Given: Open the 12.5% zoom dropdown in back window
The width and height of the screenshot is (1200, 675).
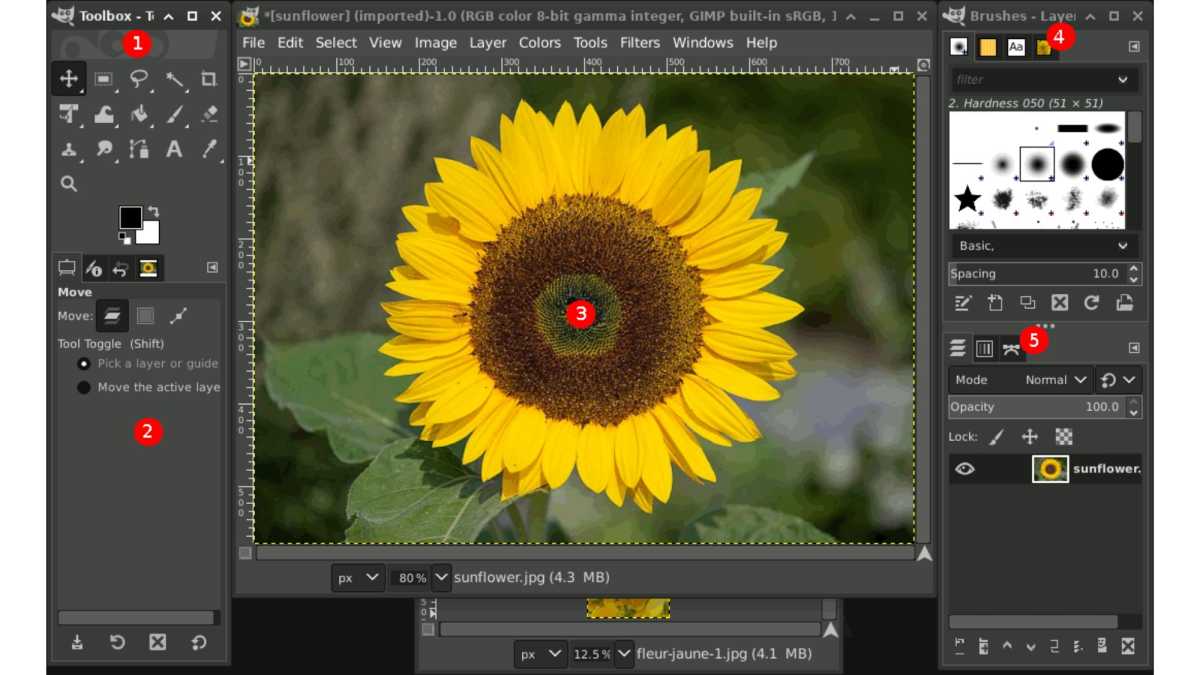Looking at the screenshot, I should click(624, 654).
